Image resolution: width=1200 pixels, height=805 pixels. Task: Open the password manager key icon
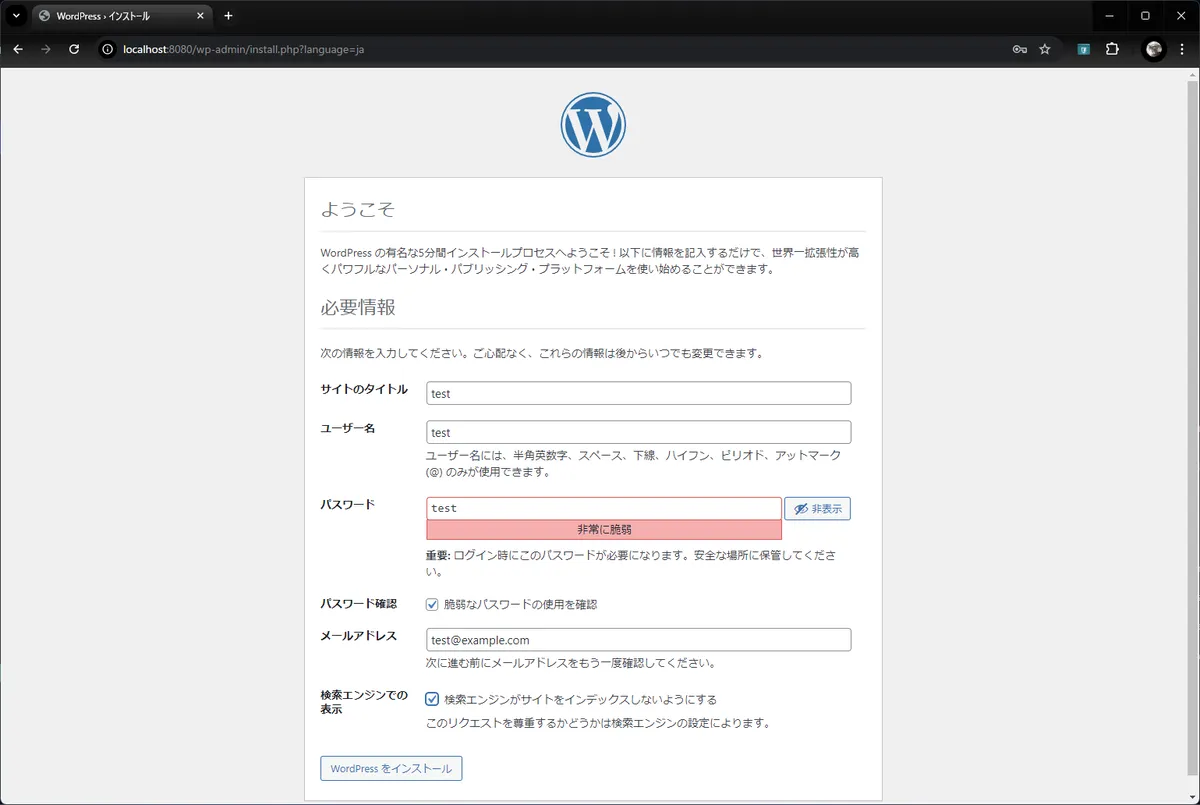1019,49
